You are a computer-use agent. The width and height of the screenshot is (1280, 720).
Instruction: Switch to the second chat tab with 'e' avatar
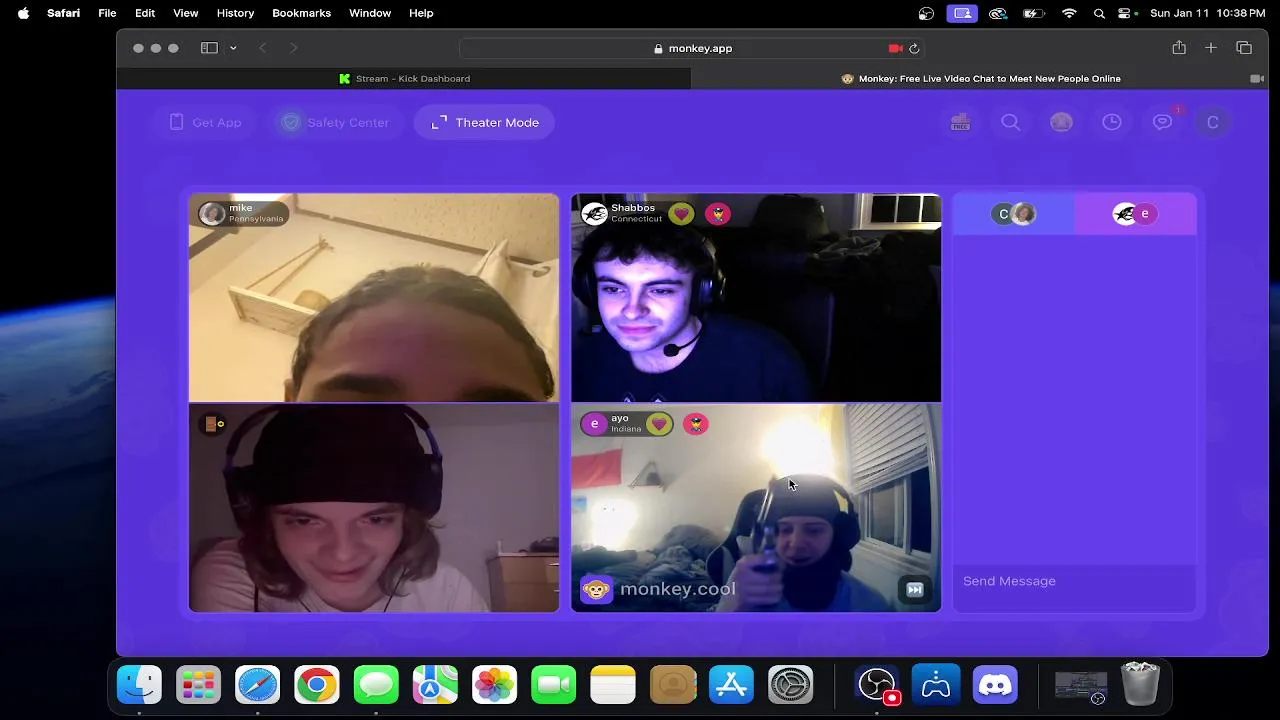coord(1135,214)
